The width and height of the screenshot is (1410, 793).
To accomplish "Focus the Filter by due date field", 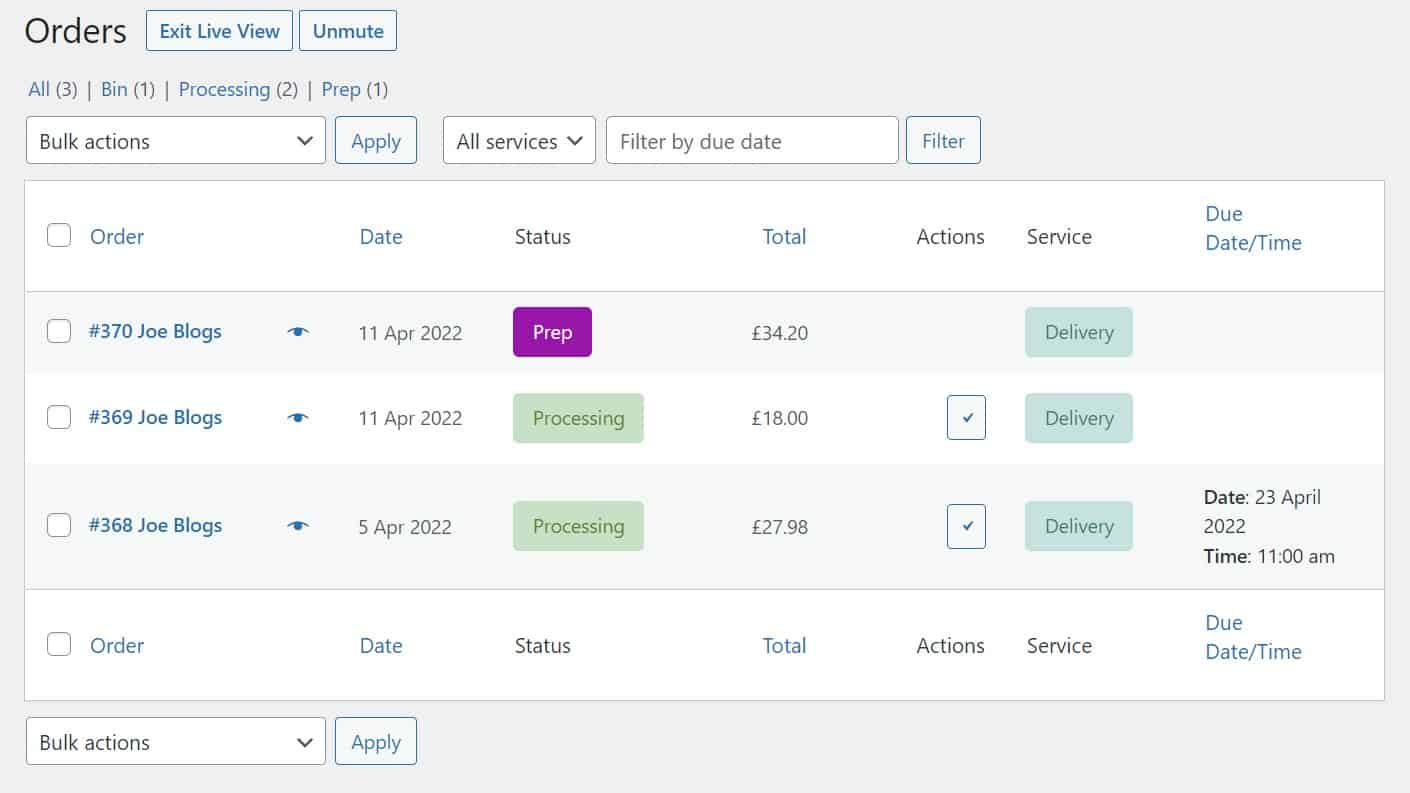I will (x=752, y=141).
